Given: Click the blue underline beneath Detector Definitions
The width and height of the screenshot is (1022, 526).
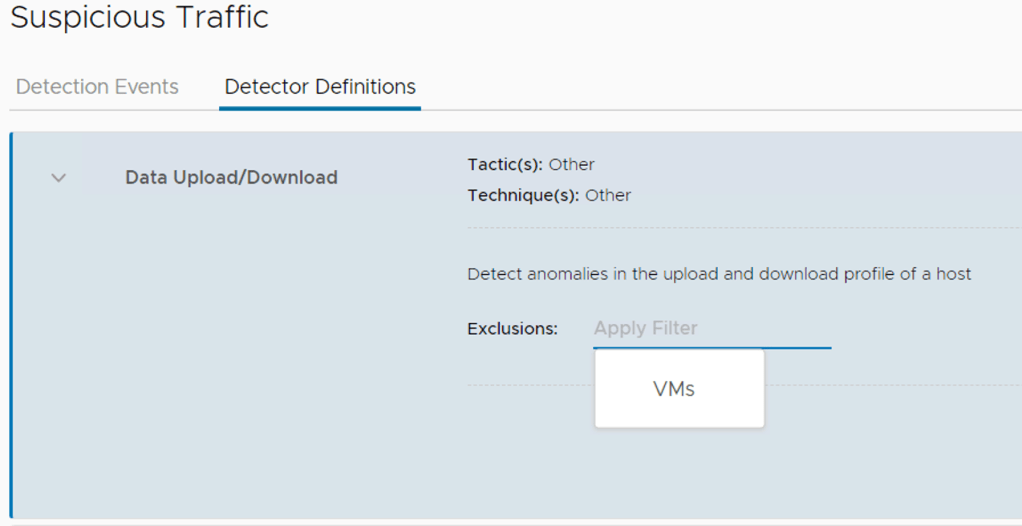Looking at the screenshot, I should pos(320,108).
